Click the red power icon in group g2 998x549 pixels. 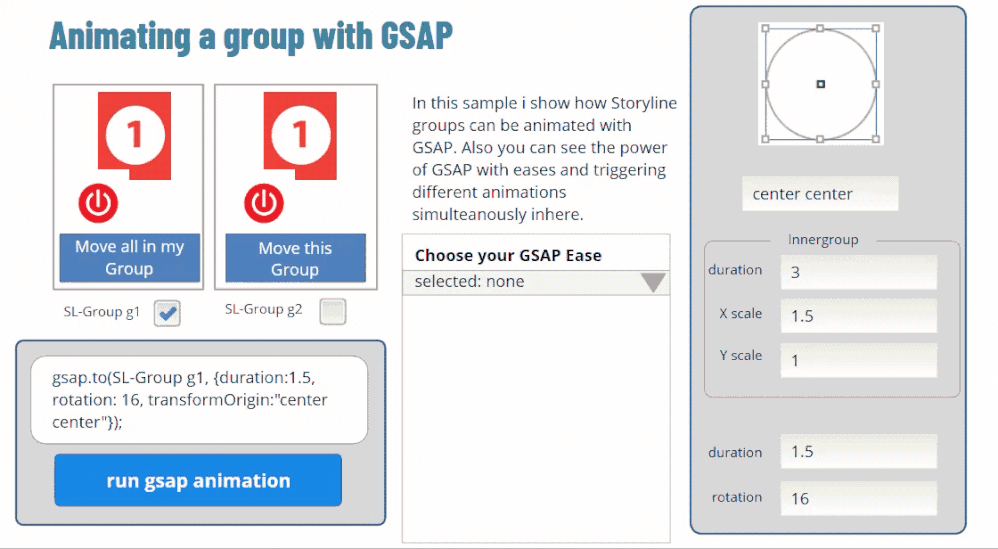click(264, 203)
